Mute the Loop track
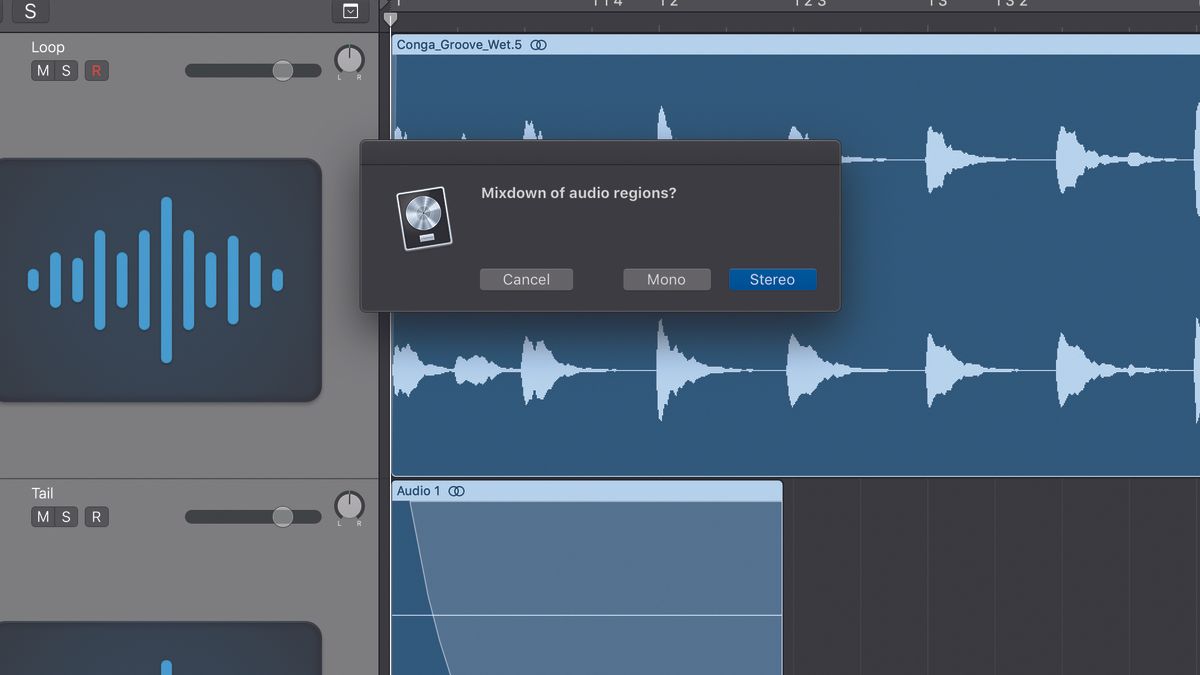 (x=42, y=70)
